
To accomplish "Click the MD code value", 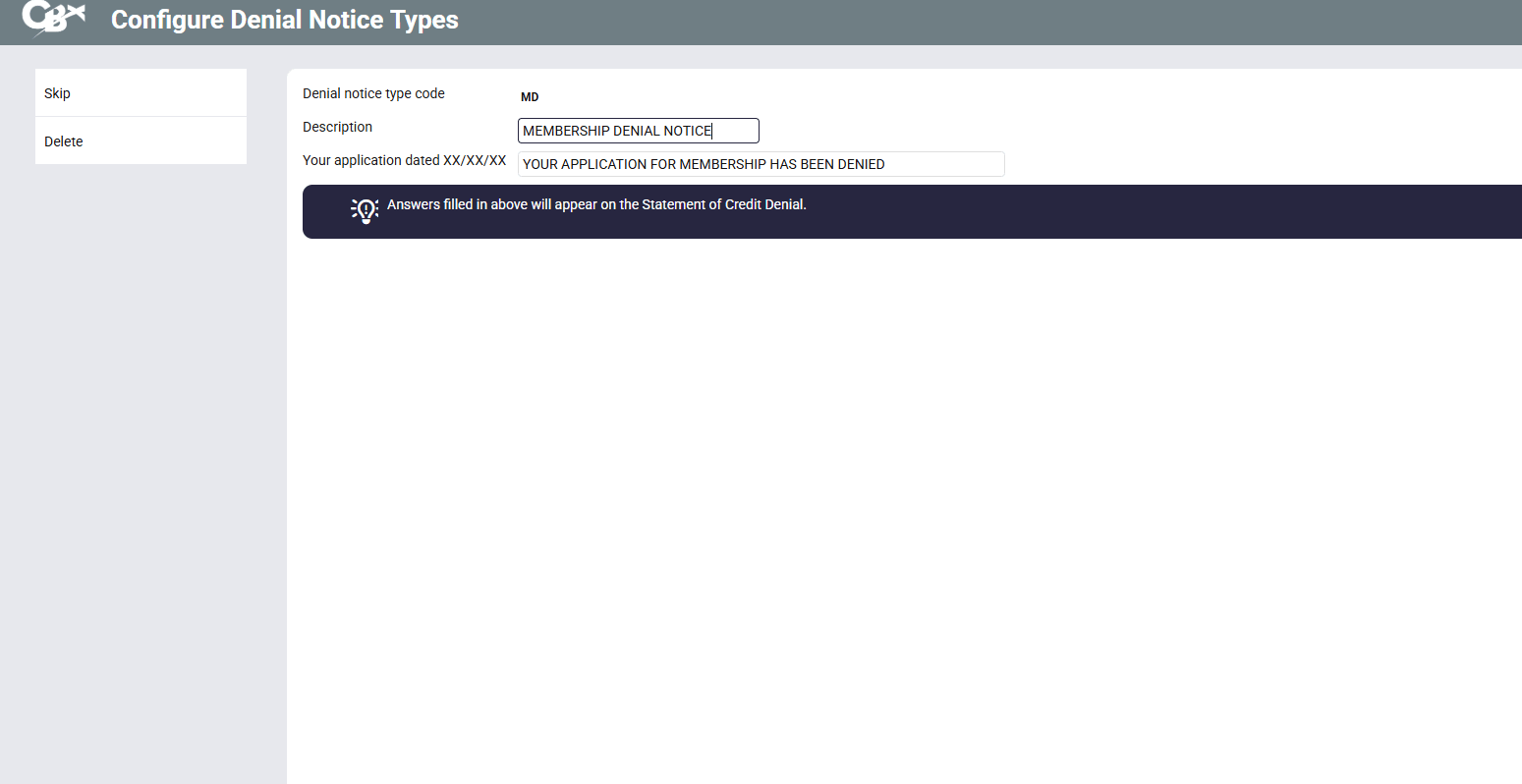I will (x=530, y=97).
